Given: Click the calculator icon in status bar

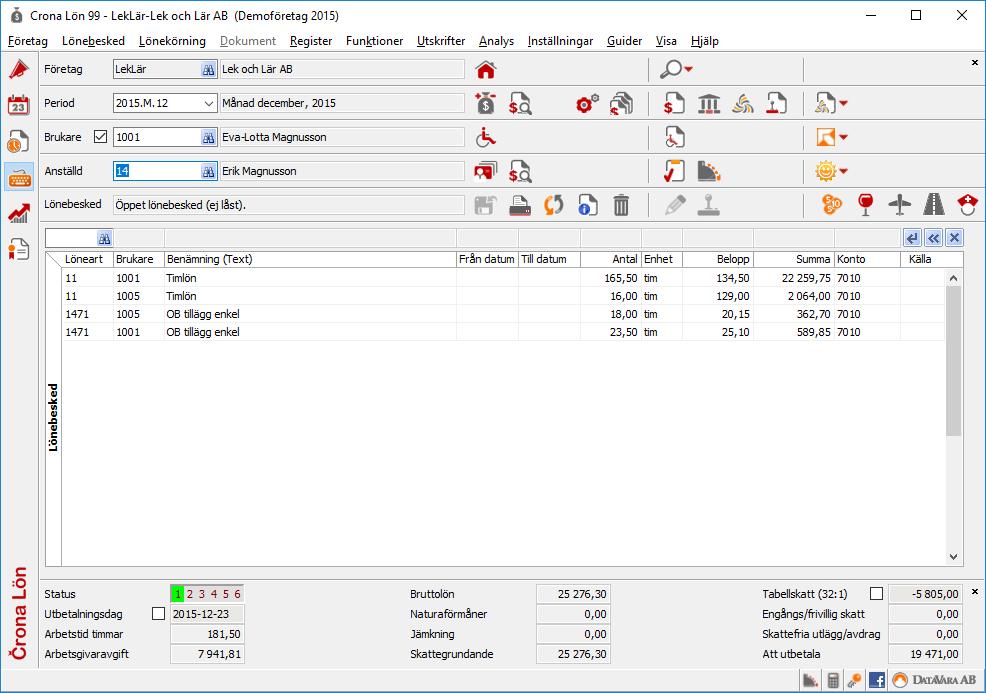Looking at the screenshot, I should (833, 680).
